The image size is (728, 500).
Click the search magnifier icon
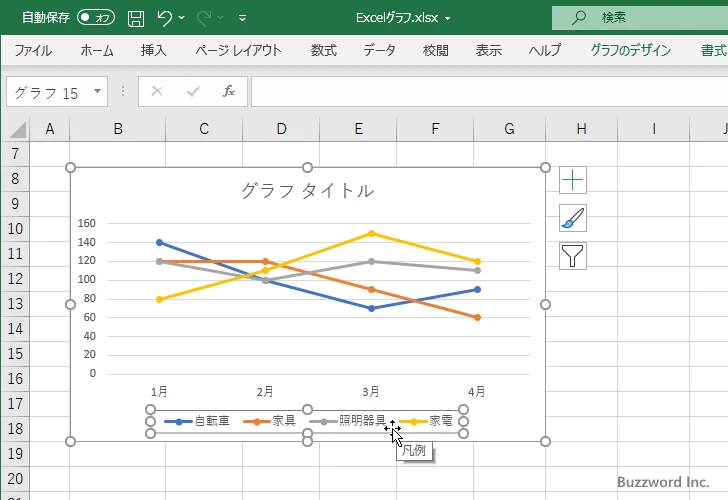pos(579,17)
